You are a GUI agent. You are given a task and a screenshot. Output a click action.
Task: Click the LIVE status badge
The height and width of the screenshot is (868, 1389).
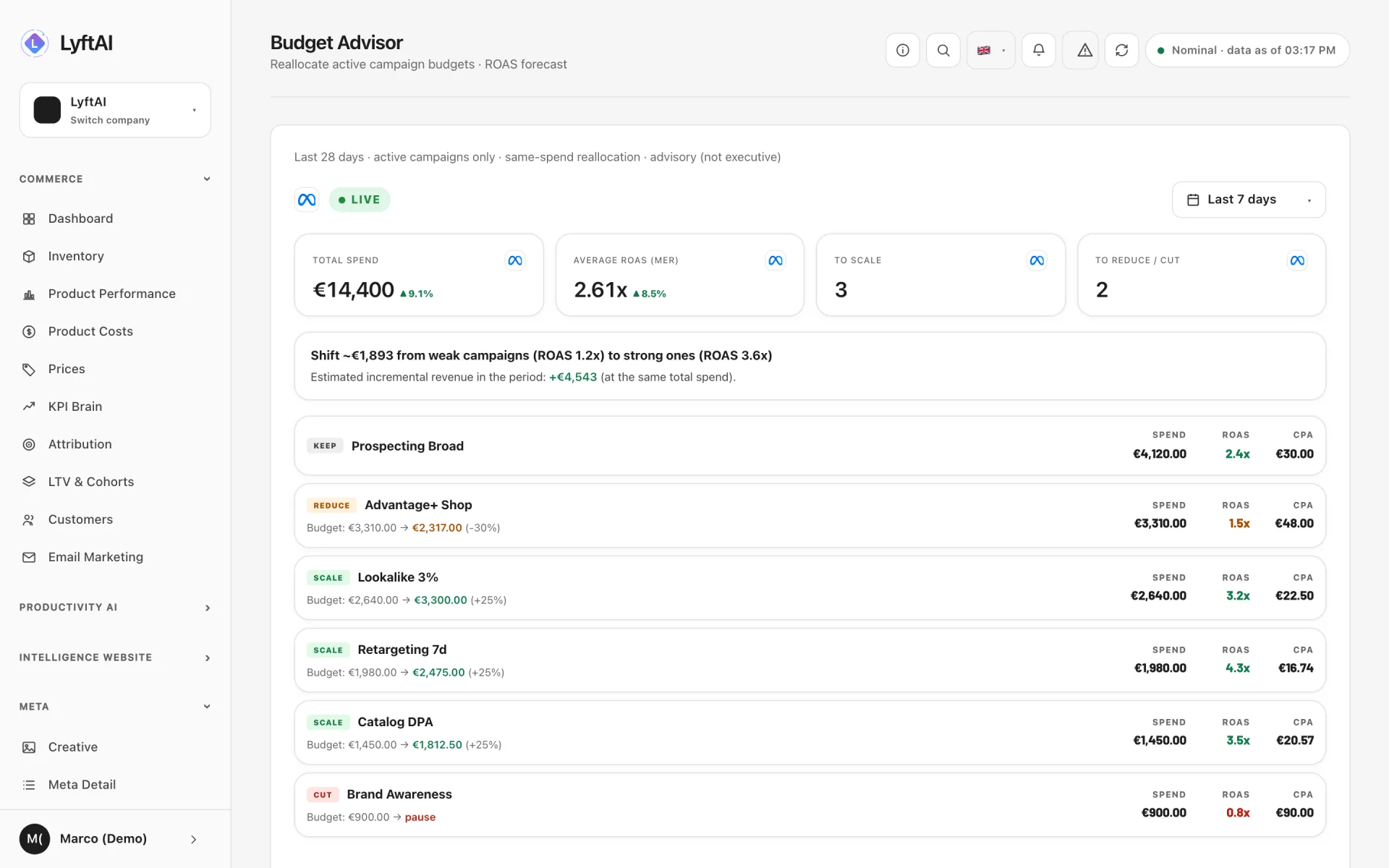coord(360,200)
